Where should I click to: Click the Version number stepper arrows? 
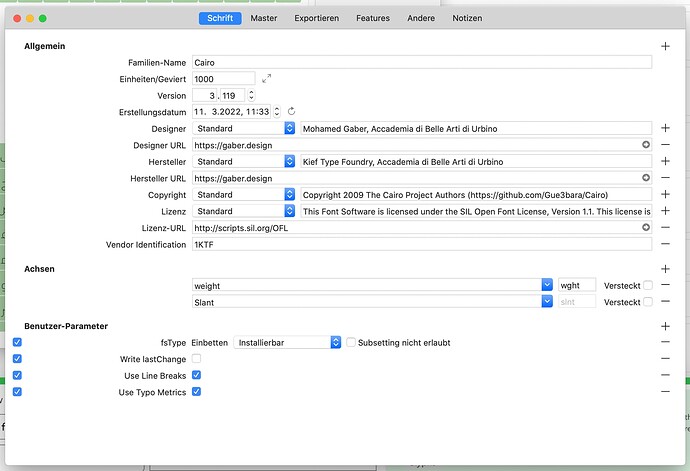251,95
